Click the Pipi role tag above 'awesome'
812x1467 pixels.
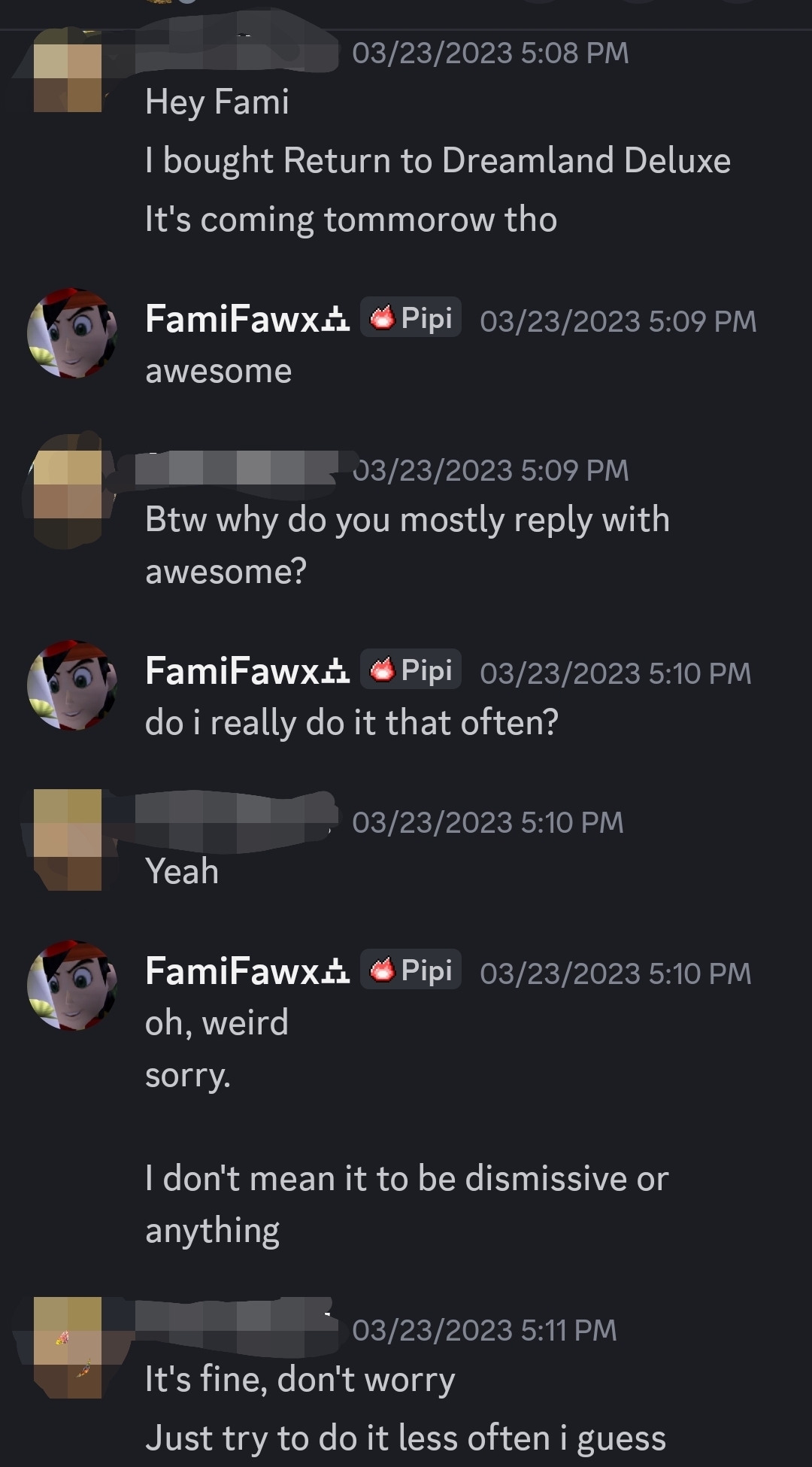pyautogui.click(x=411, y=318)
